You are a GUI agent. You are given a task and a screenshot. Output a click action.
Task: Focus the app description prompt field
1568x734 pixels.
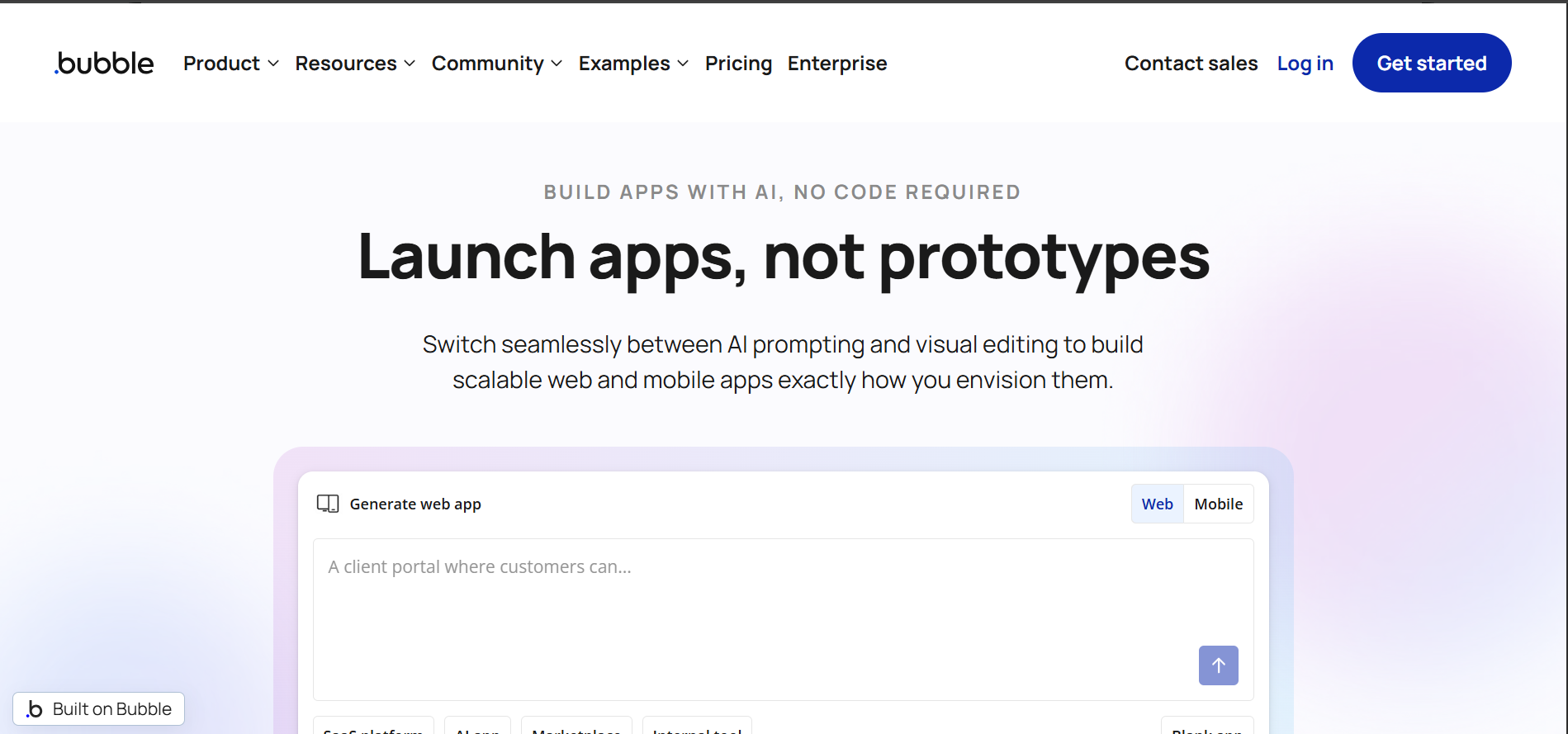[x=783, y=619]
